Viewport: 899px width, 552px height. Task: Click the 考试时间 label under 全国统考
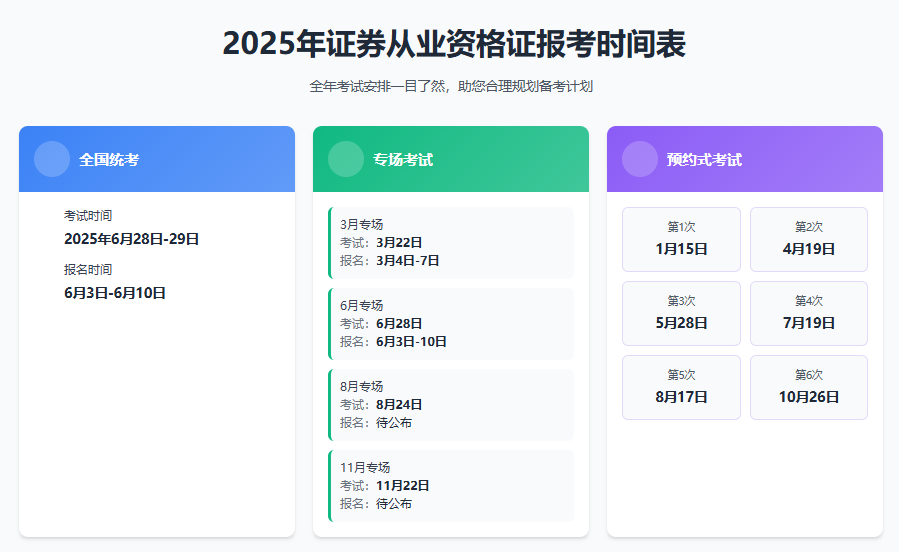pyautogui.click(x=88, y=216)
